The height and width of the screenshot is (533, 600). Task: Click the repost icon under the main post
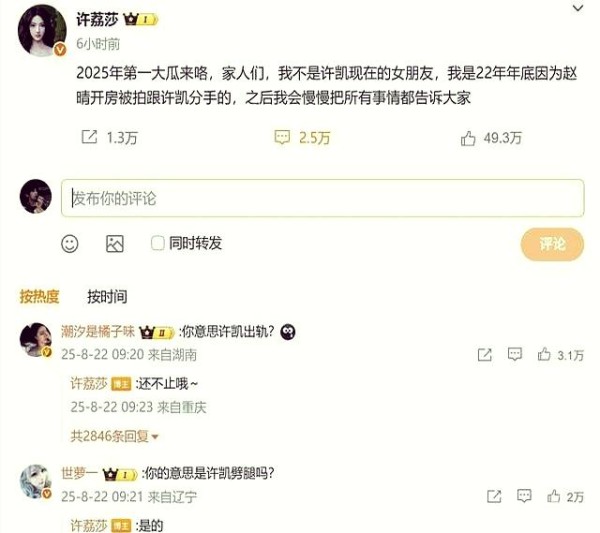(x=90, y=137)
